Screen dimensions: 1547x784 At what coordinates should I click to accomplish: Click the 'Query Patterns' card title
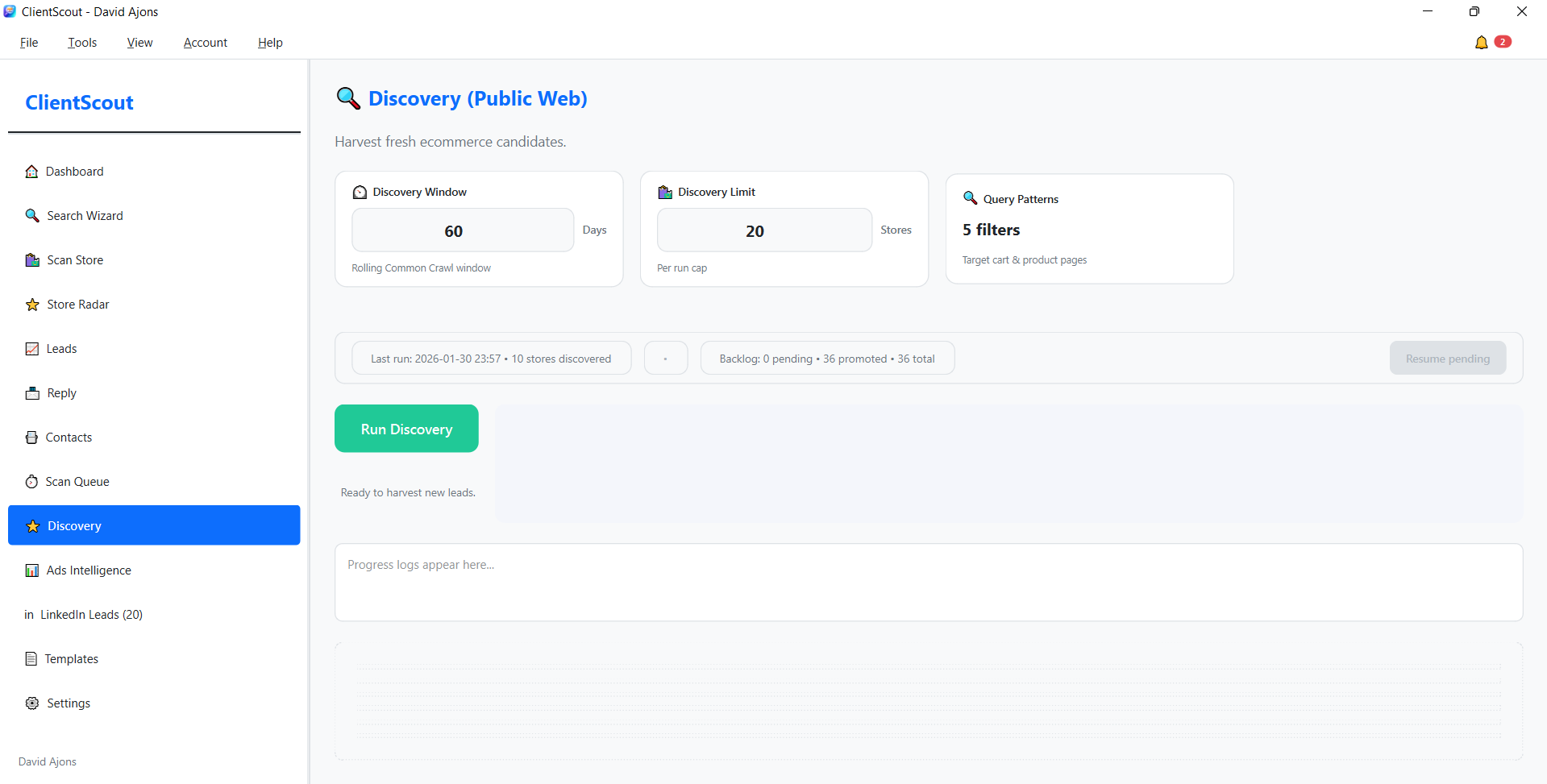pos(1021,199)
